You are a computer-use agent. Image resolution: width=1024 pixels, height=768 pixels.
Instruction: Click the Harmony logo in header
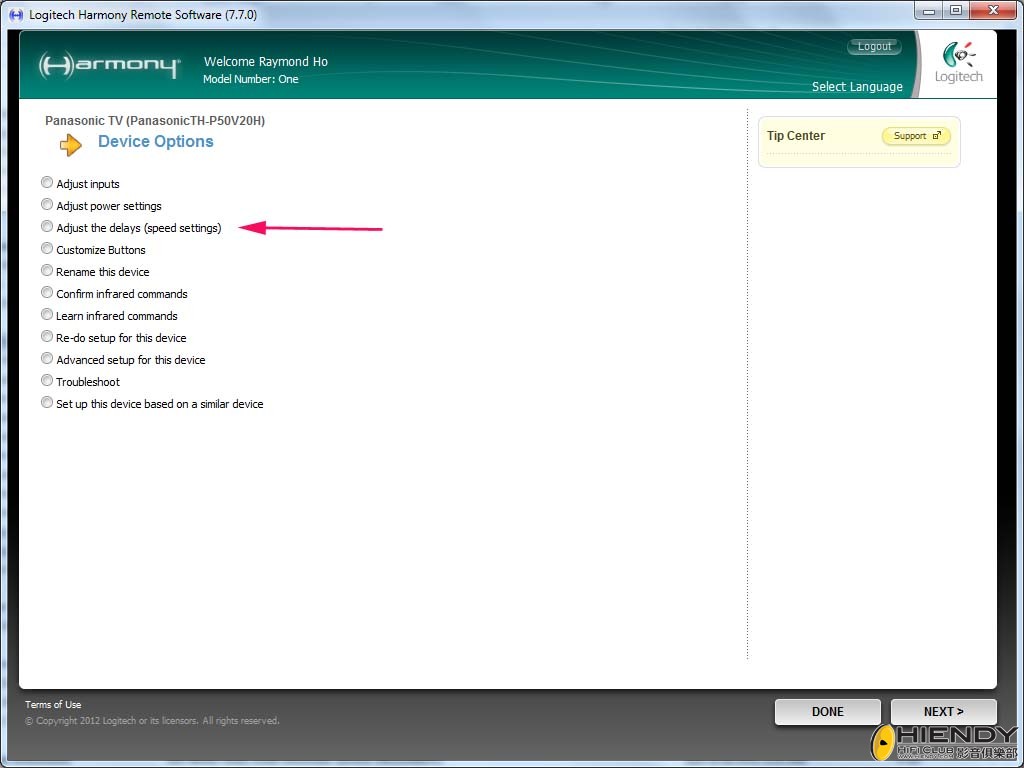109,66
